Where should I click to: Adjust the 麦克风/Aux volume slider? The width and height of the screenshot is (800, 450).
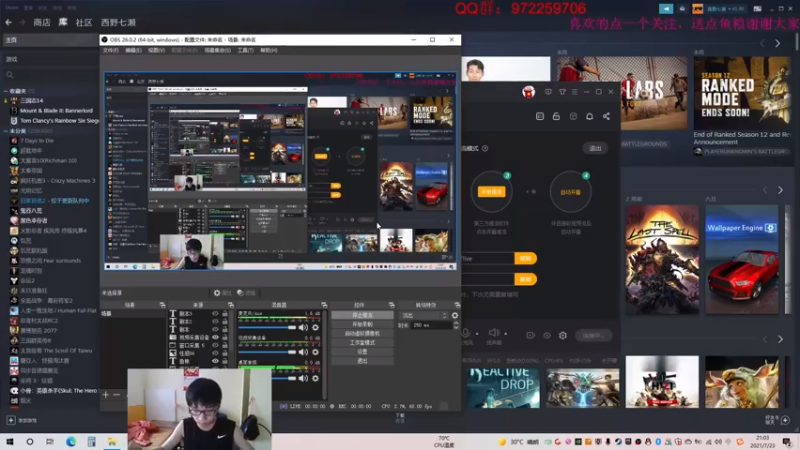pos(267,328)
